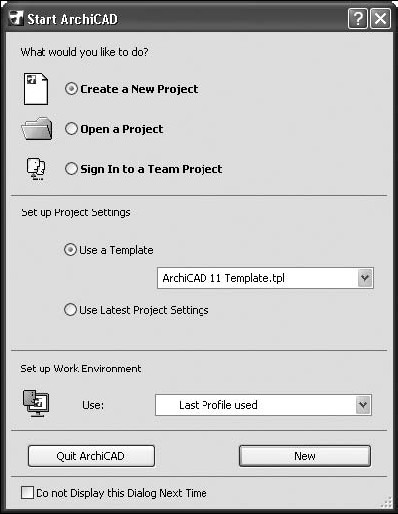Click the question mark help button
Image resolution: width=398 pixels, height=514 pixels.
pos(358,19)
